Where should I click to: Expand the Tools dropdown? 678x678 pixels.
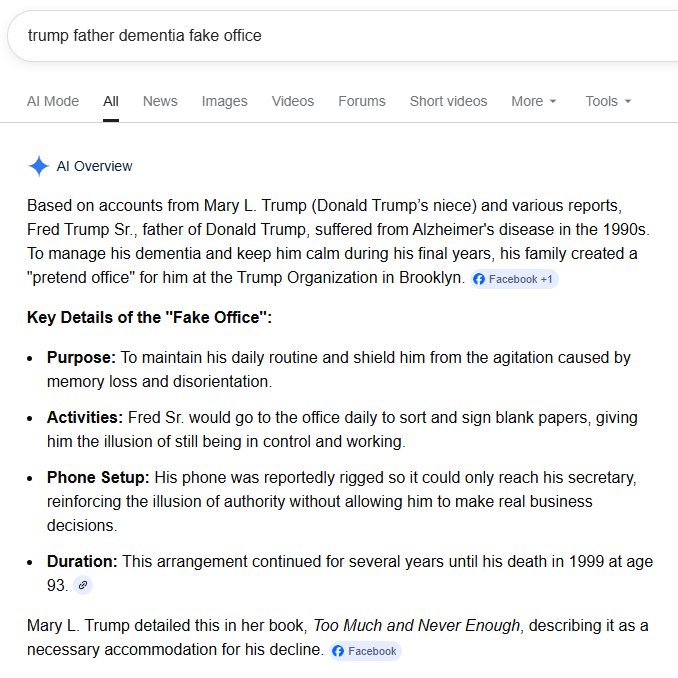coord(608,101)
